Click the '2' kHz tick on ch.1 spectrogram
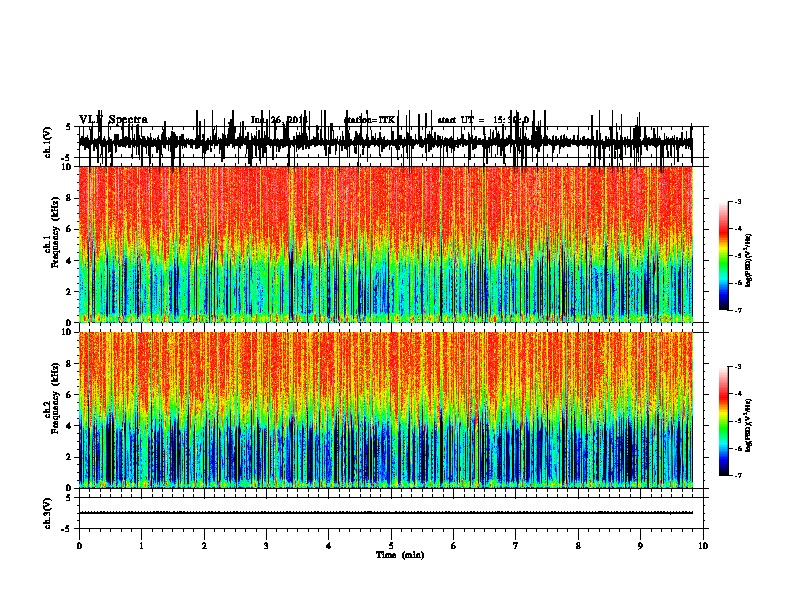 [69, 292]
